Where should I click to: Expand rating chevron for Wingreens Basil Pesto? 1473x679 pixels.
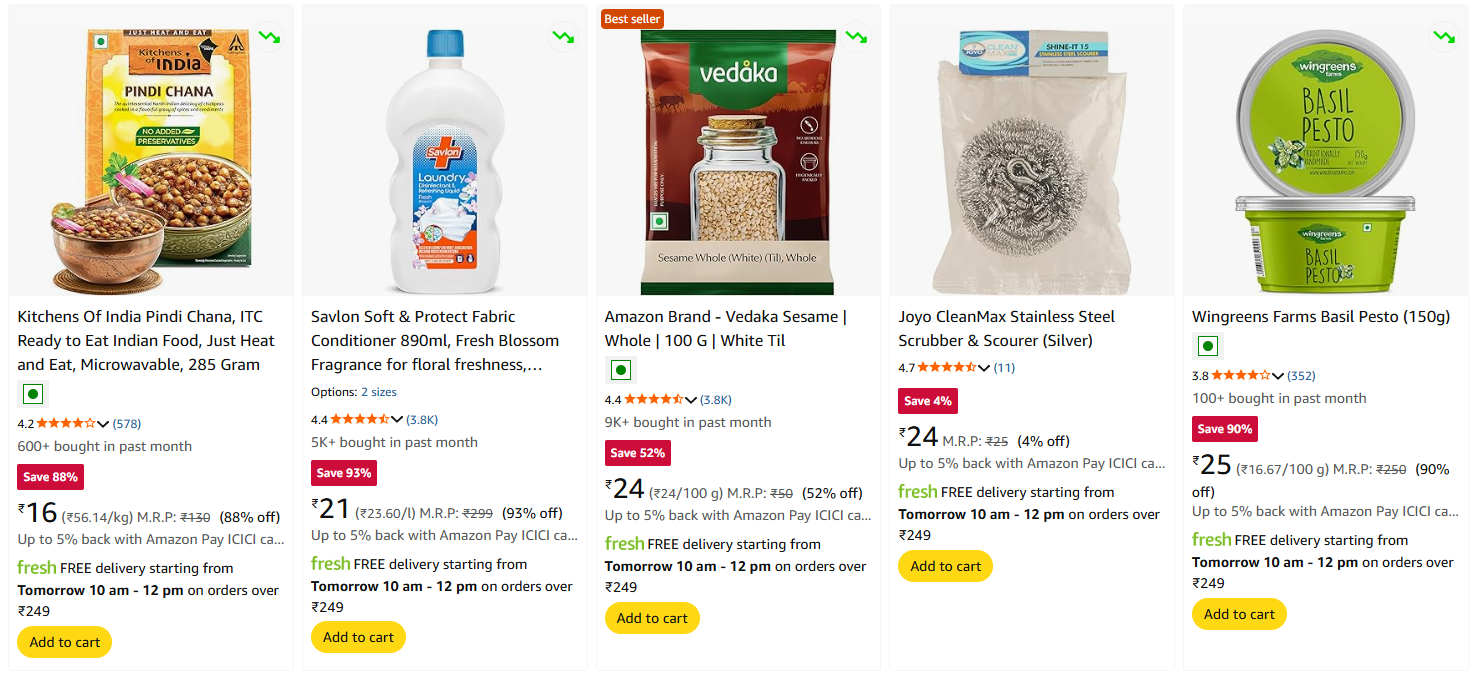[1278, 376]
